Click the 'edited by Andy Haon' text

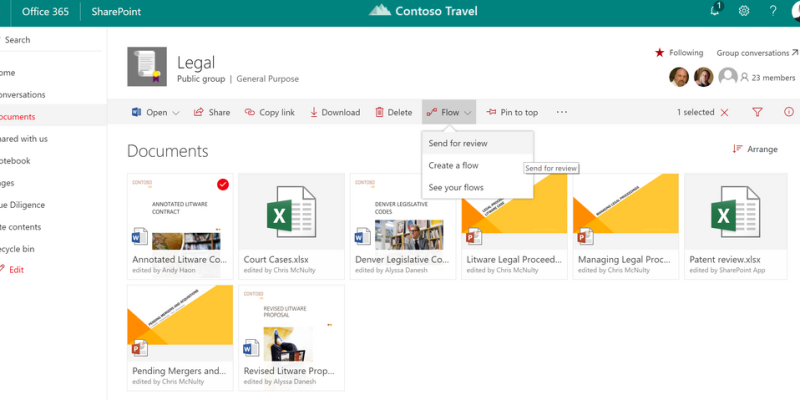coord(163,270)
